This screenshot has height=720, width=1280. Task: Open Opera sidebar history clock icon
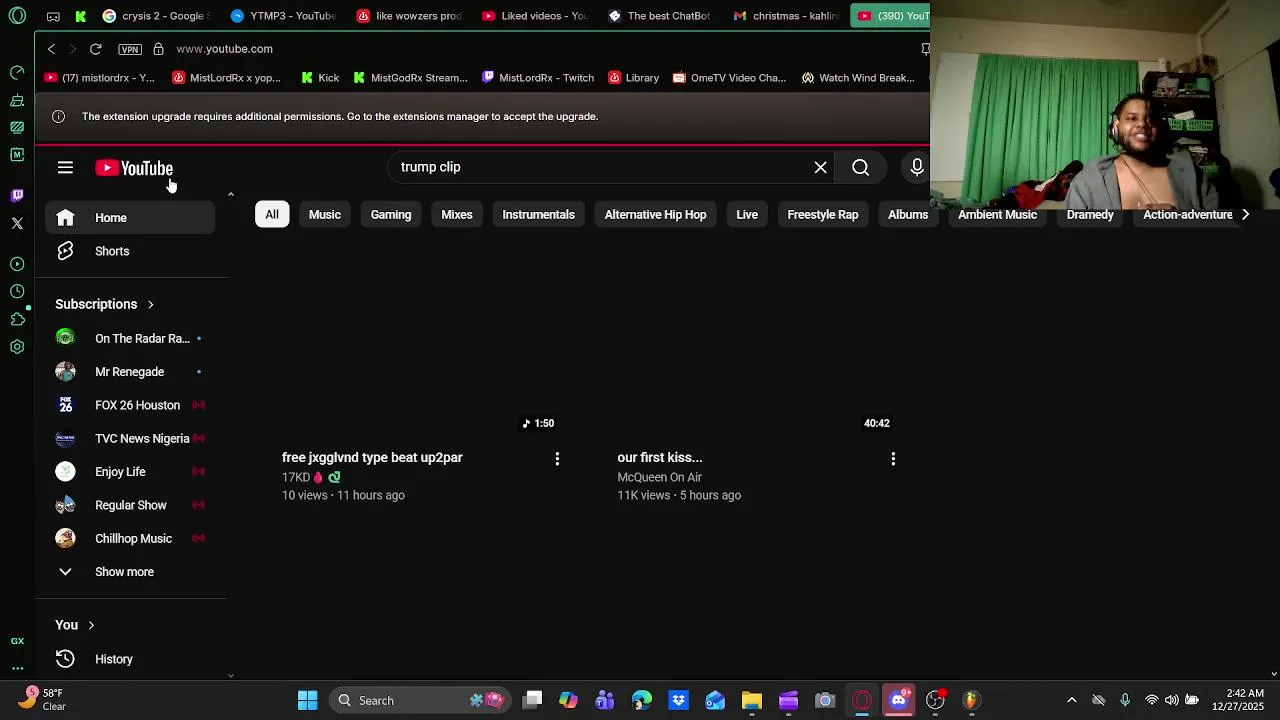click(x=17, y=291)
